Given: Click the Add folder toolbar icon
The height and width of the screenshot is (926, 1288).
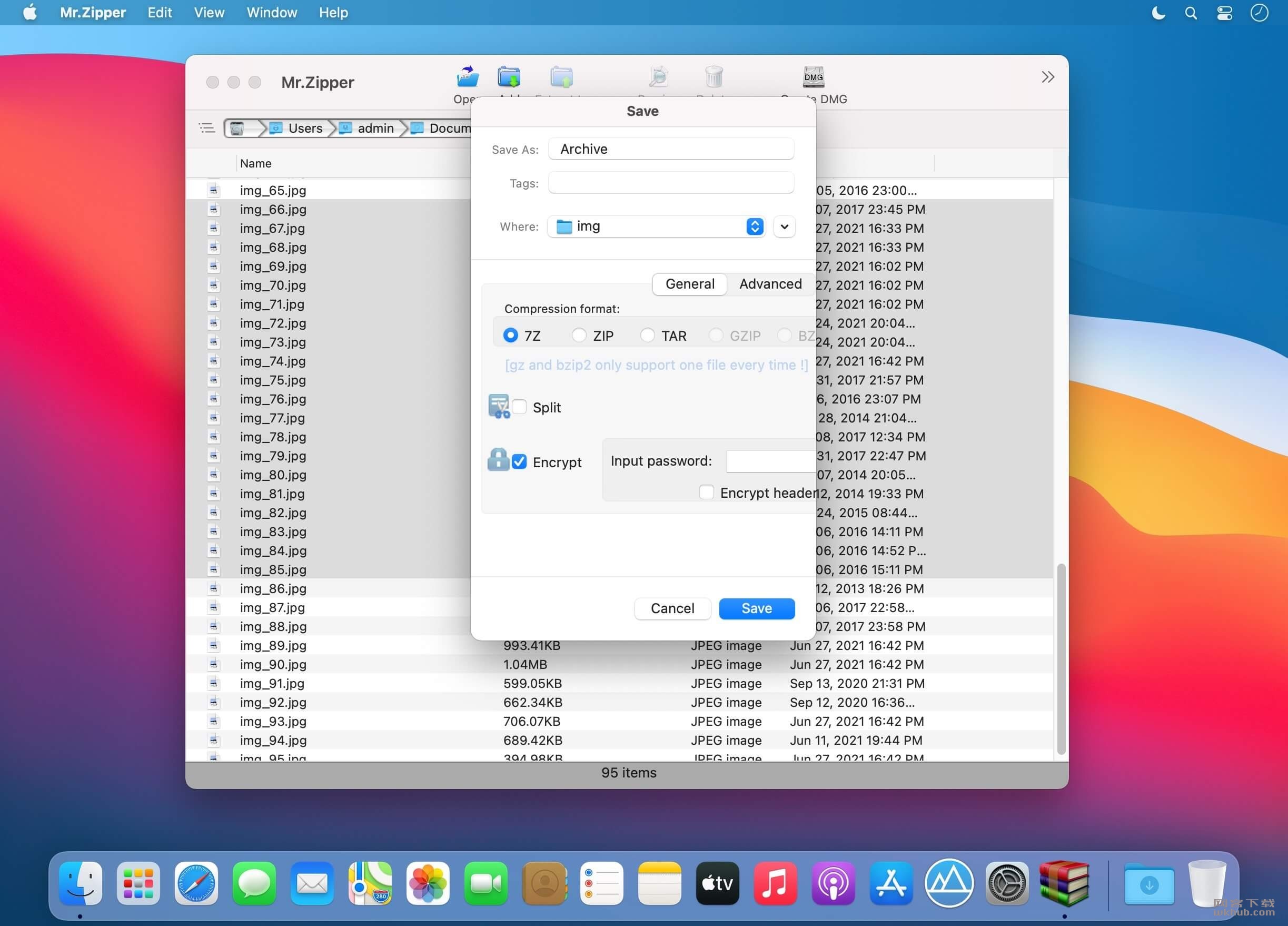Looking at the screenshot, I should click(x=509, y=77).
